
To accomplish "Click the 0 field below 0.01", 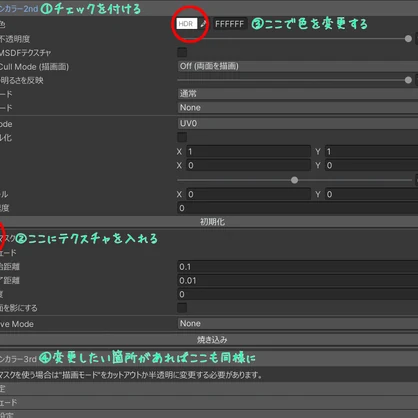I will pyautogui.click(x=297, y=294).
